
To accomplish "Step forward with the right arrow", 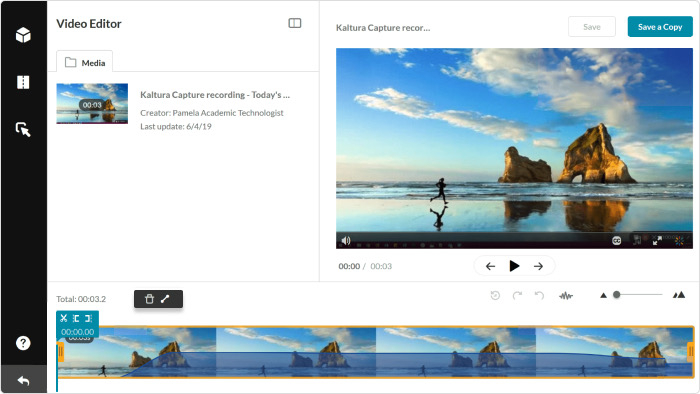I will tap(538, 266).
